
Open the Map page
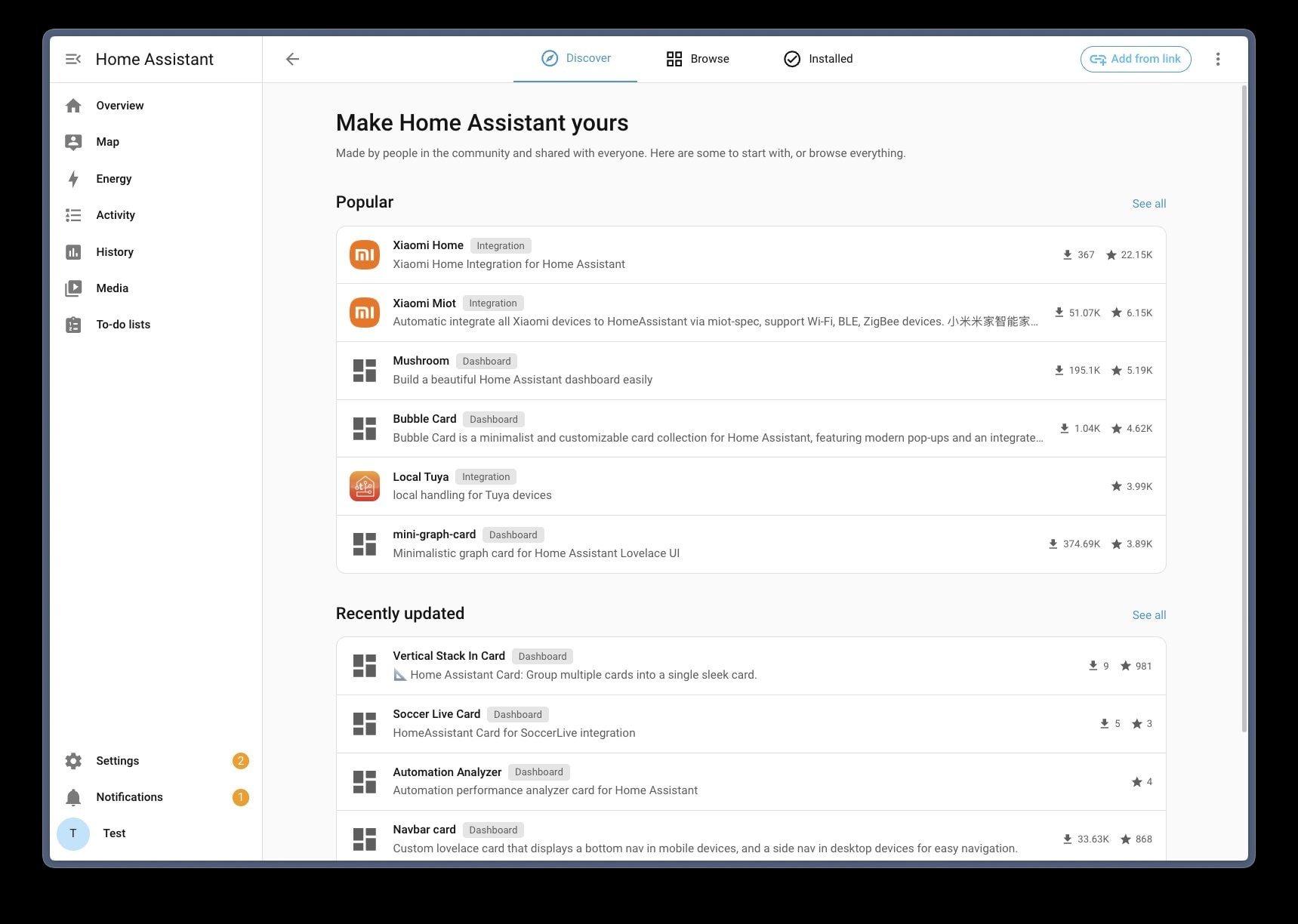(156, 142)
